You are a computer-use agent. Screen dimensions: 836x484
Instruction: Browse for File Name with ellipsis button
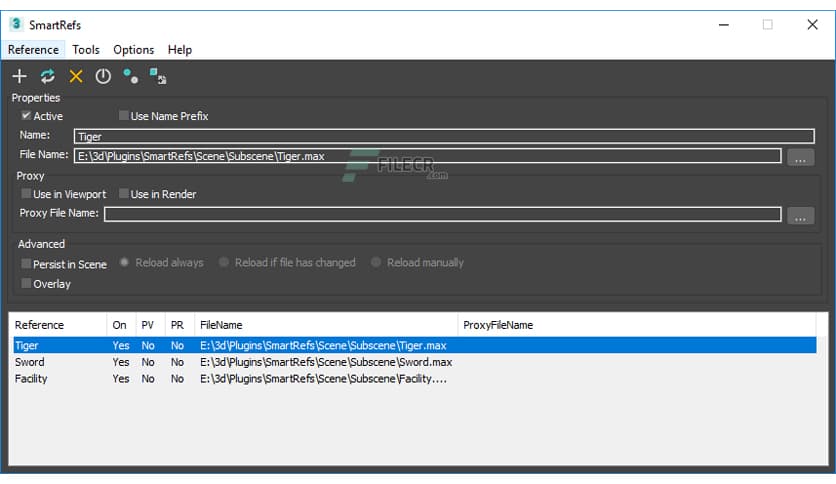pyautogui.click(x=800, y=157)
